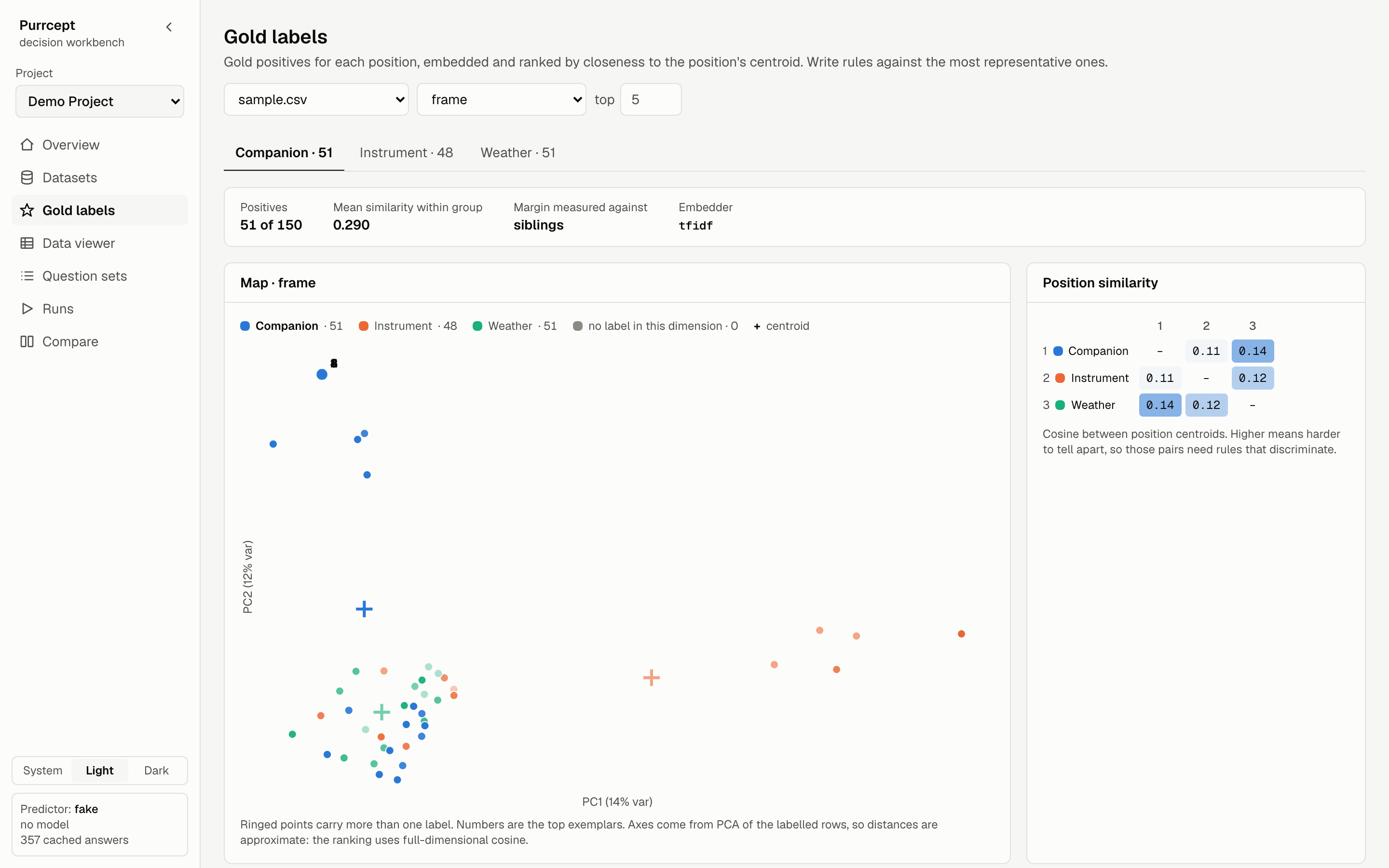Click the orange Instrument centroid cross
This screenshot has height=868, width=1389.
(652, 678)
